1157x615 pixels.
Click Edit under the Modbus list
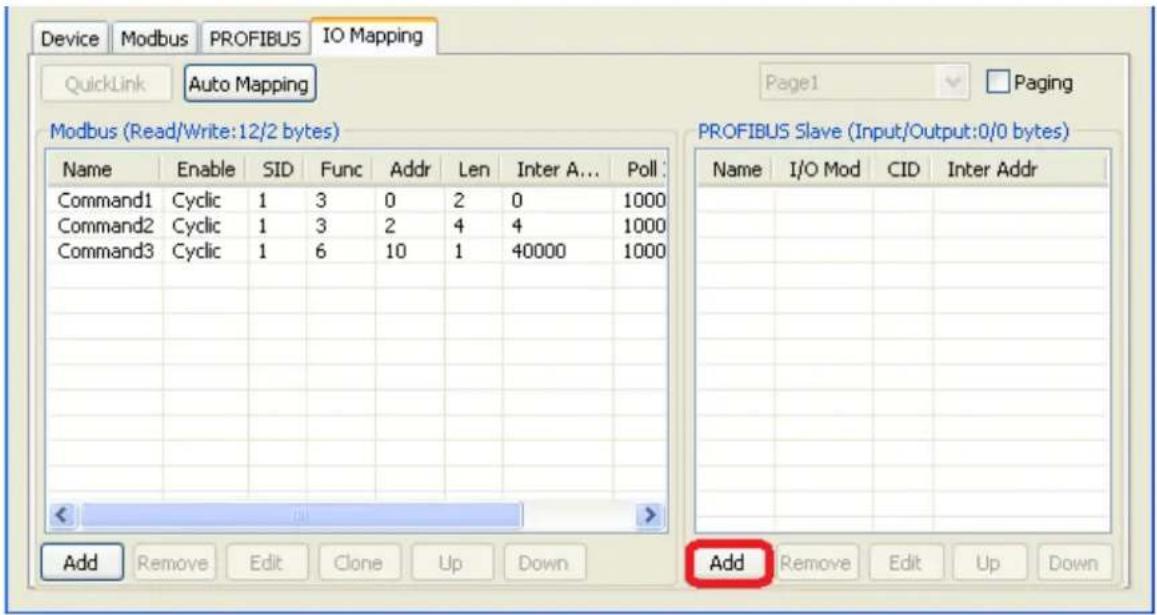[x=266, y=563]
